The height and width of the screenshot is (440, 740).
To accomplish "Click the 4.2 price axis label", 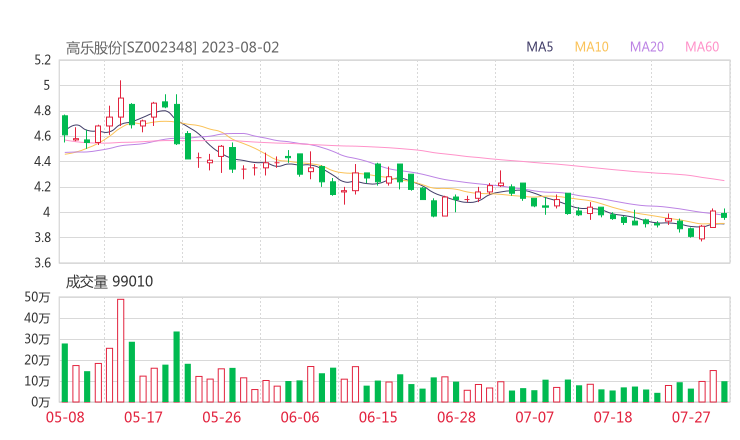I will (42, 187).
